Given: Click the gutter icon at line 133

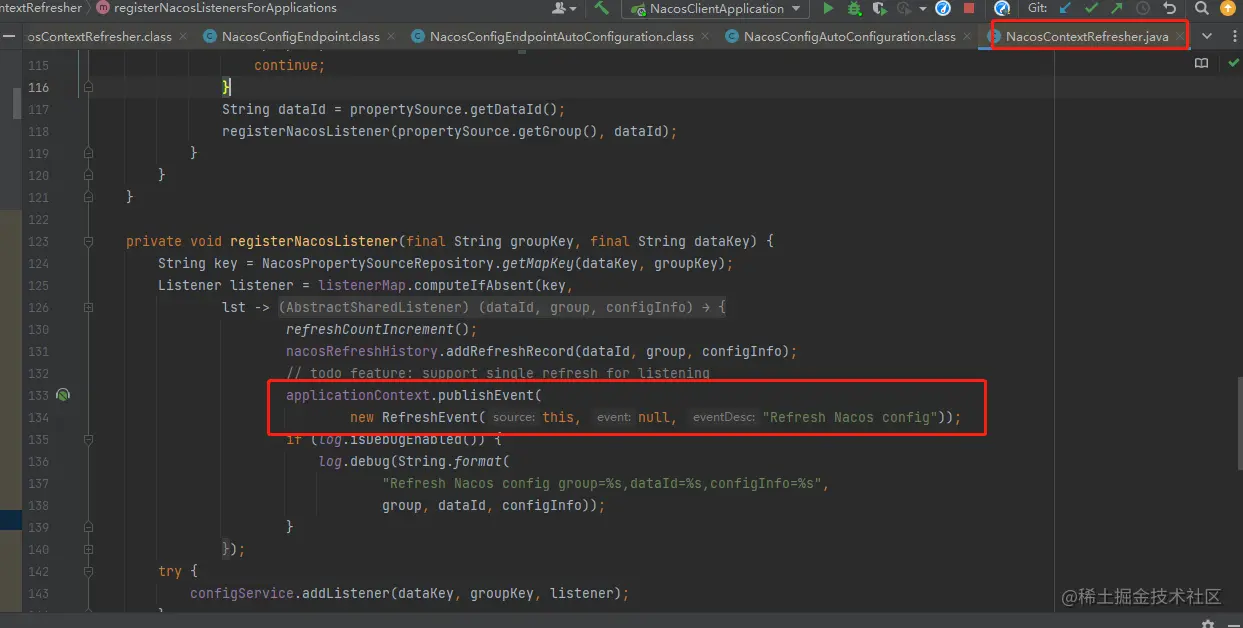Looking at the screenshot, I should point(63,395).
